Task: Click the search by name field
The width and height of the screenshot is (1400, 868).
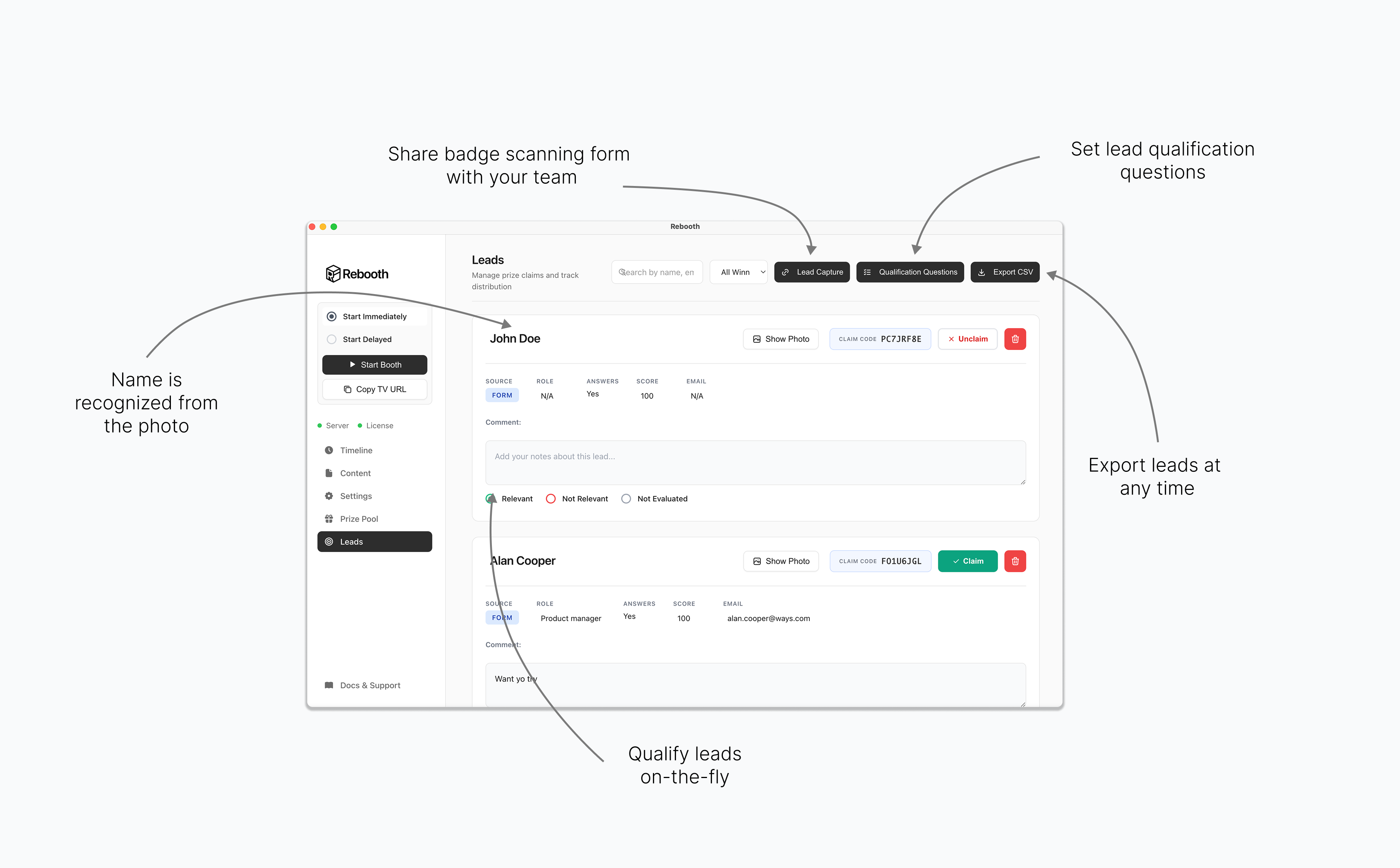Action: pyautogui.click(x=657, y=271)
